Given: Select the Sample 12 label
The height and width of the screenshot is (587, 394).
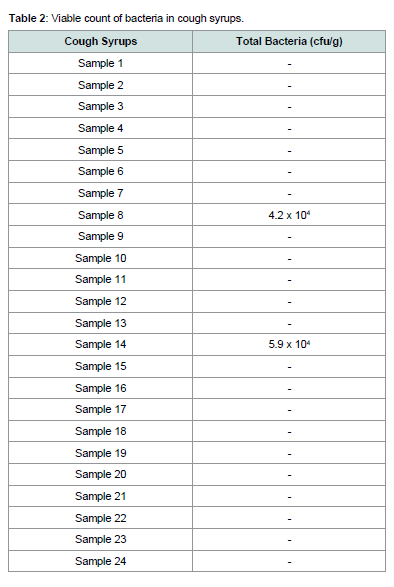Looking at the screenshot, I should point(100,301).
